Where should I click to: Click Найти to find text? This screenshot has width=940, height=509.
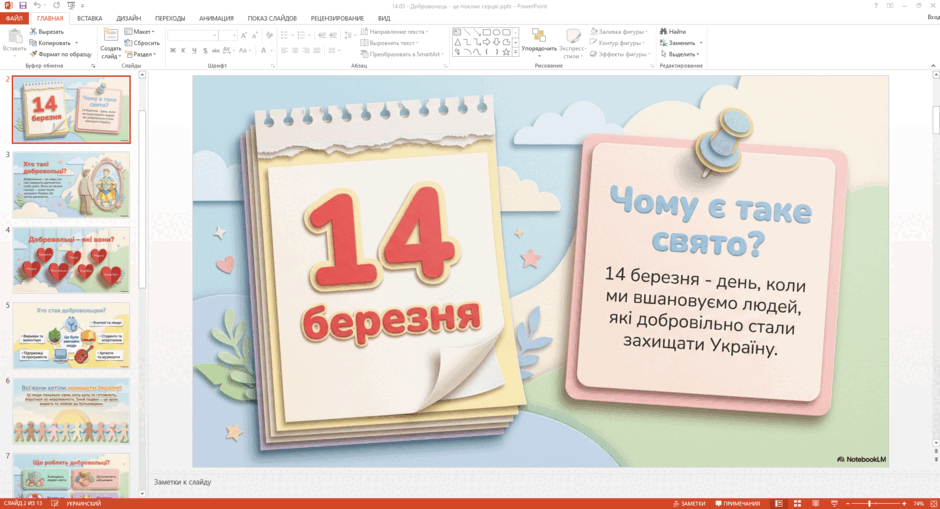click(673, 31)
